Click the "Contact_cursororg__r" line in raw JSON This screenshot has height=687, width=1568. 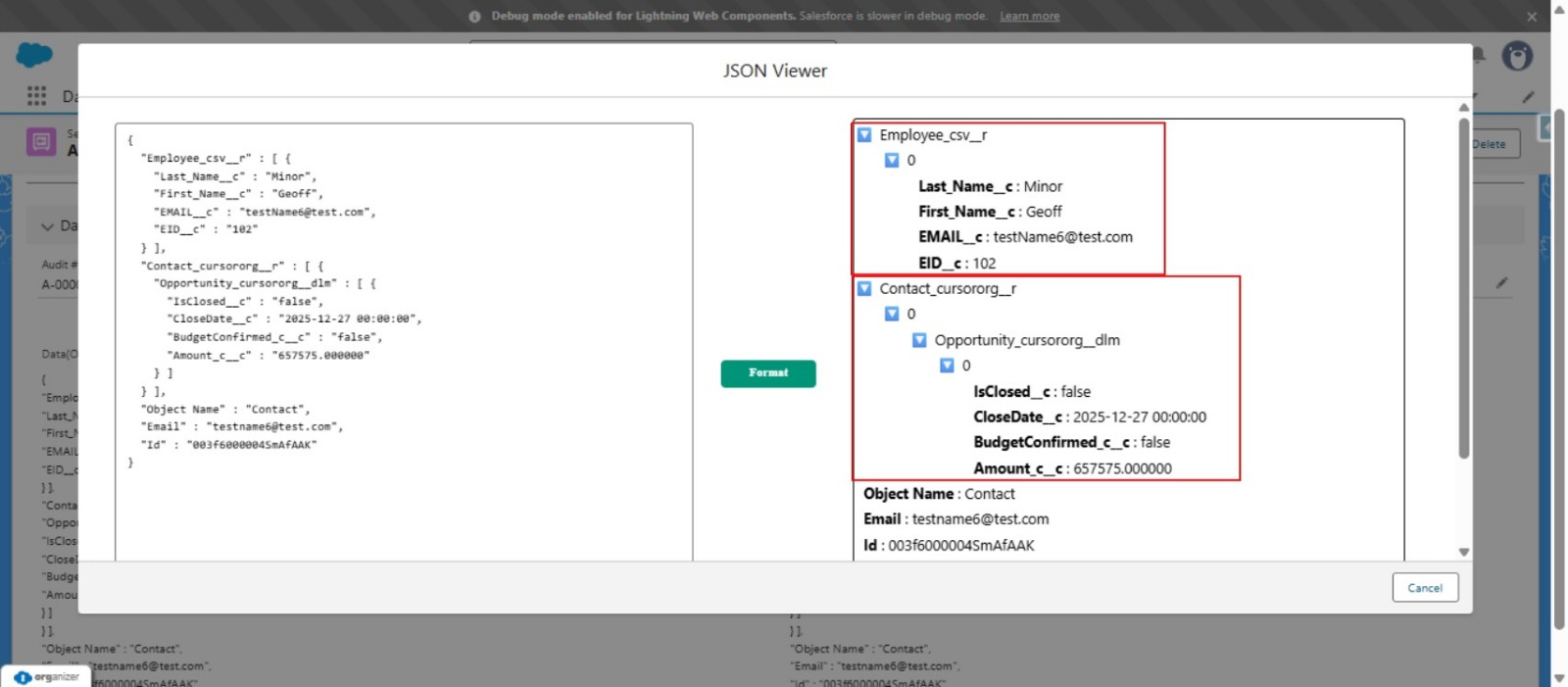click(232, 266)
